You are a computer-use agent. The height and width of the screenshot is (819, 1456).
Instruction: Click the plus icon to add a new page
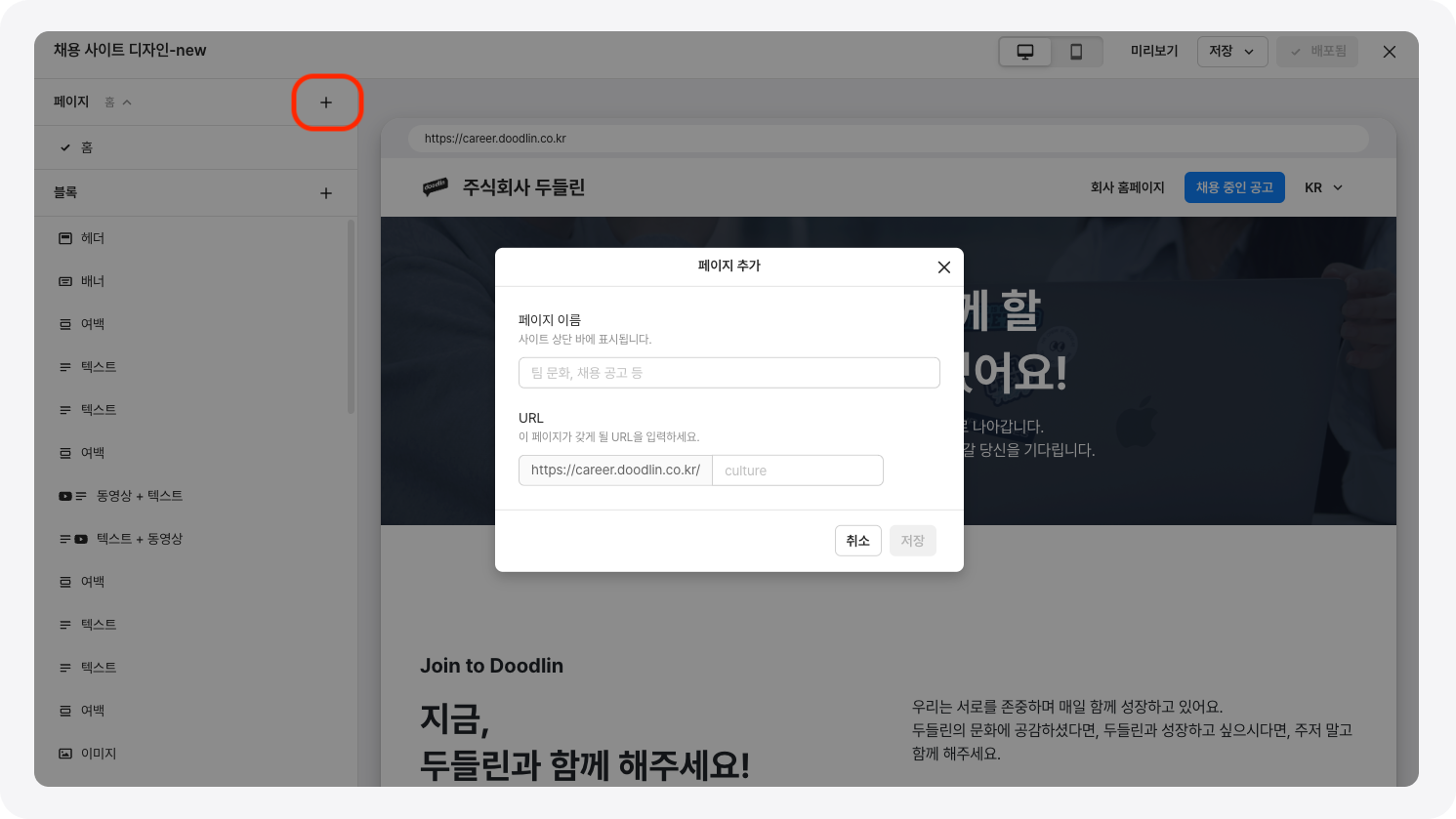coord(326,102)
